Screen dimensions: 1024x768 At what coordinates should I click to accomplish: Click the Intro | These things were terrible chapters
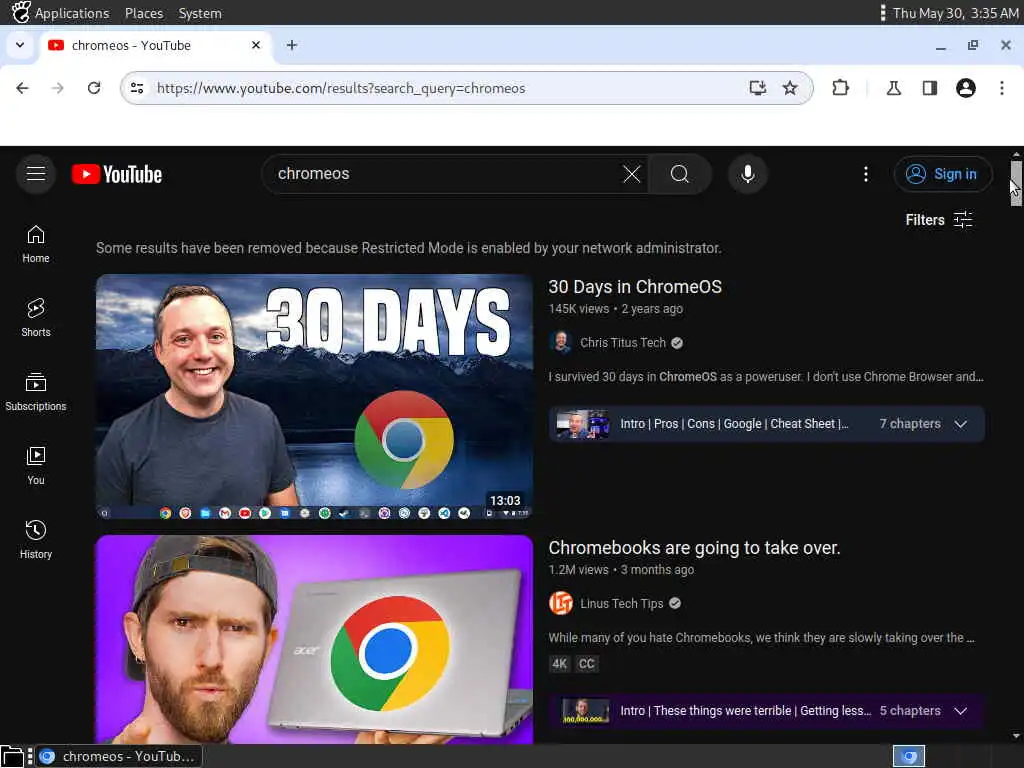[745, 711]
